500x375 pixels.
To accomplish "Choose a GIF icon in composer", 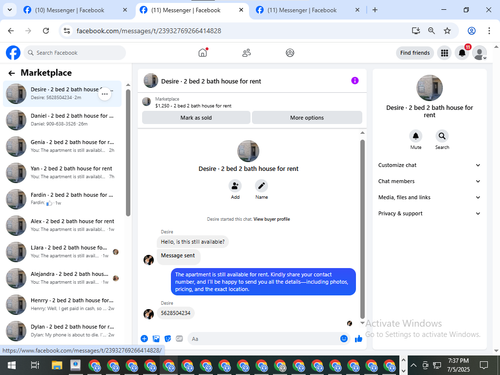I will click(x=179, y=339).
